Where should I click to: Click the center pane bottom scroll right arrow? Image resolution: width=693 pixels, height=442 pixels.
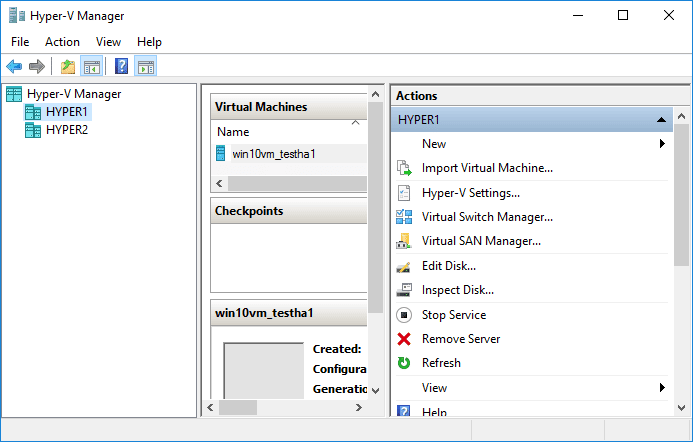point(359,408)
